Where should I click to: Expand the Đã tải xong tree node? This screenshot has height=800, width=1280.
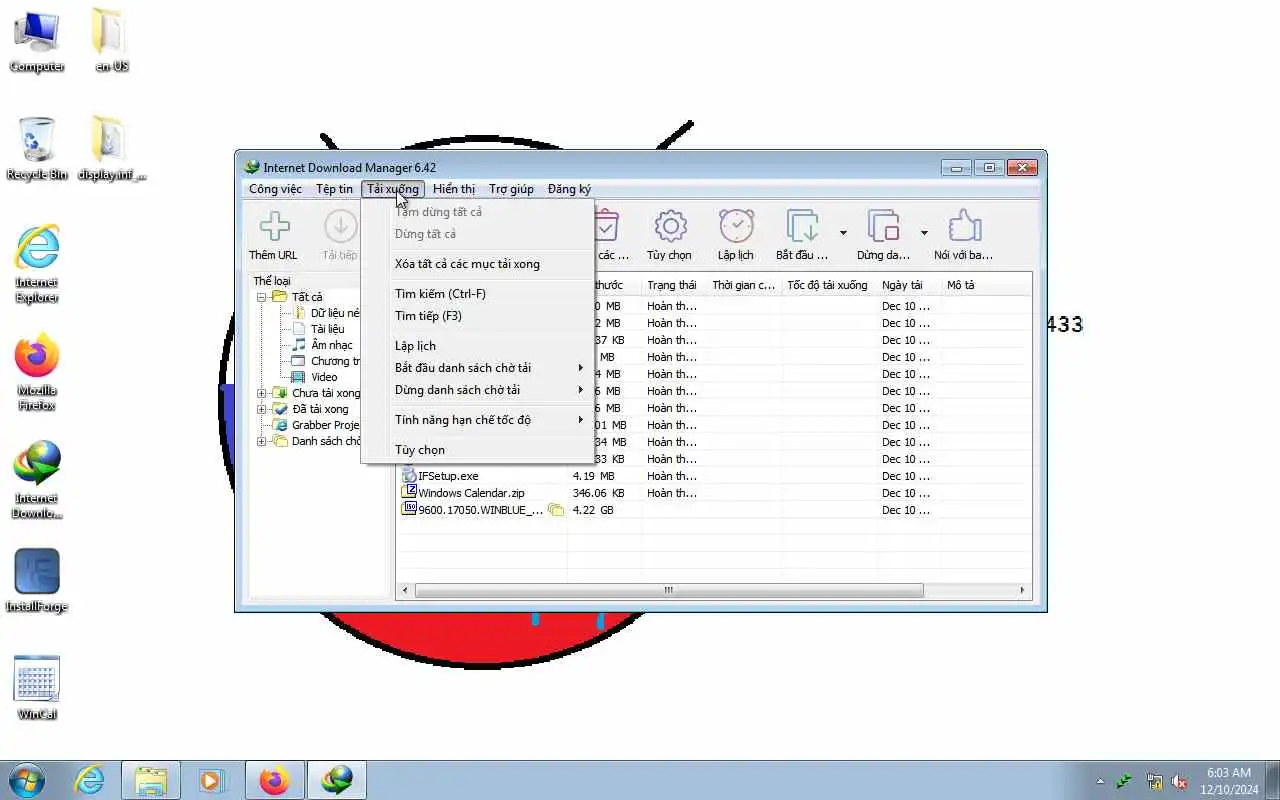[262, 409]
